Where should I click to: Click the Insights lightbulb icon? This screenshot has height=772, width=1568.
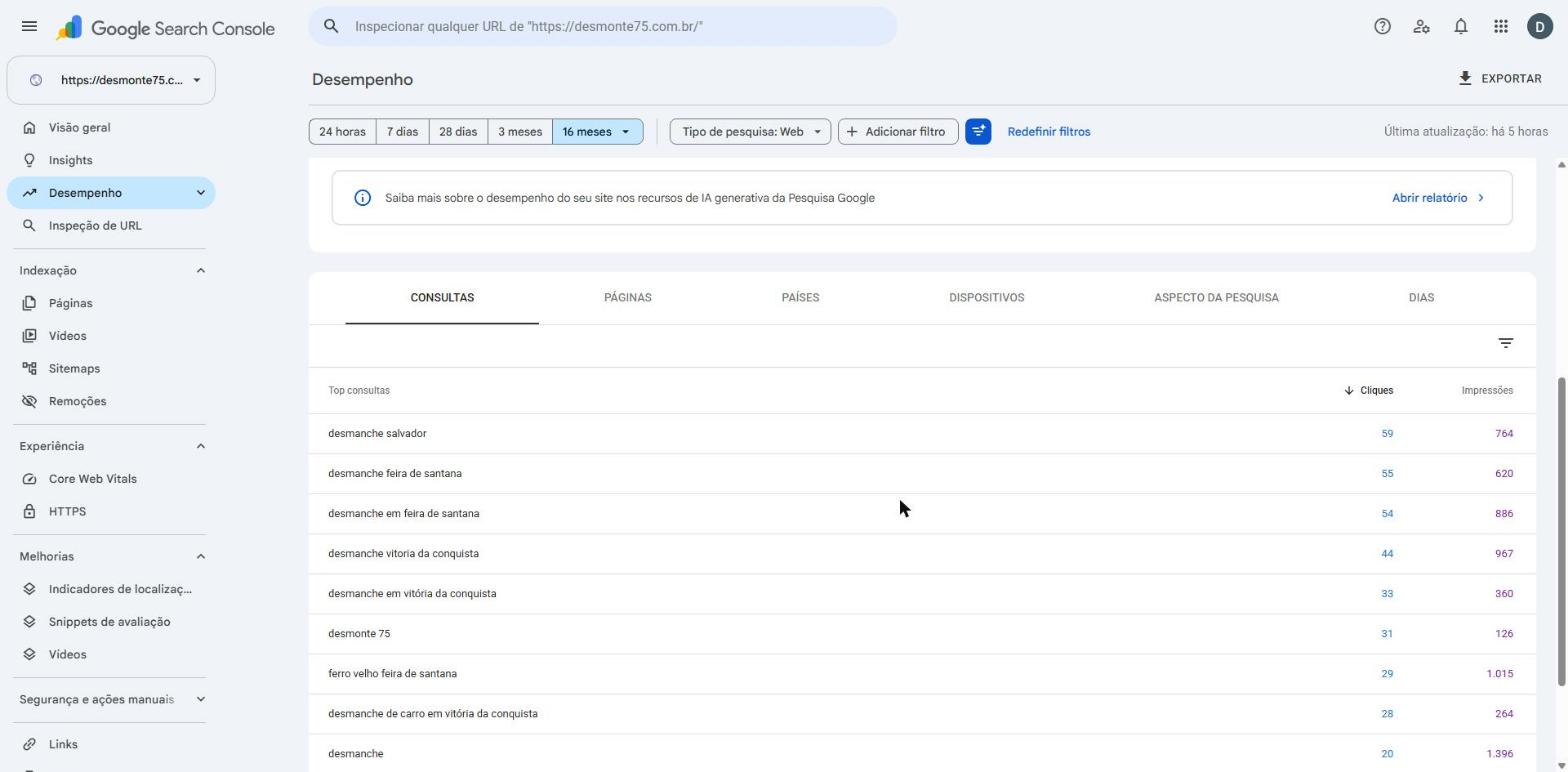click(x=29, y=160)
